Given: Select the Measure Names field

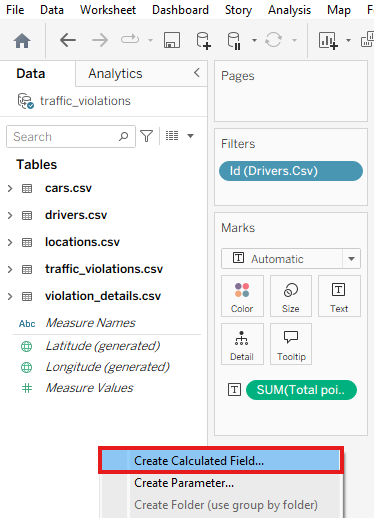Looking at the screenshot, I should [90, 323].
